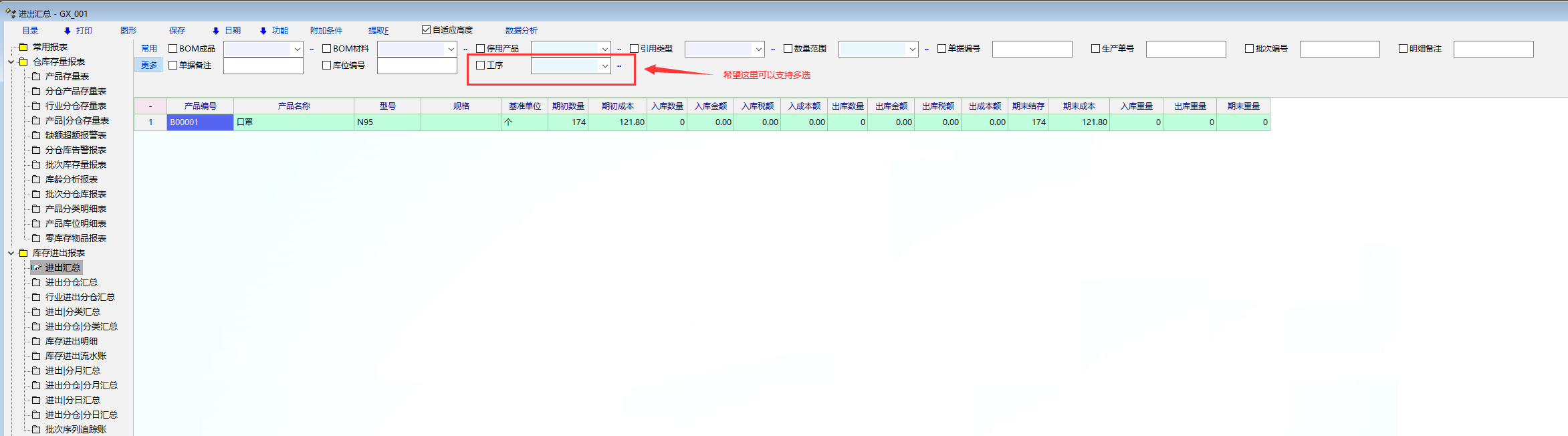Click the 生产单号 text input field

pyautogui.click(x=1186, y=49)
